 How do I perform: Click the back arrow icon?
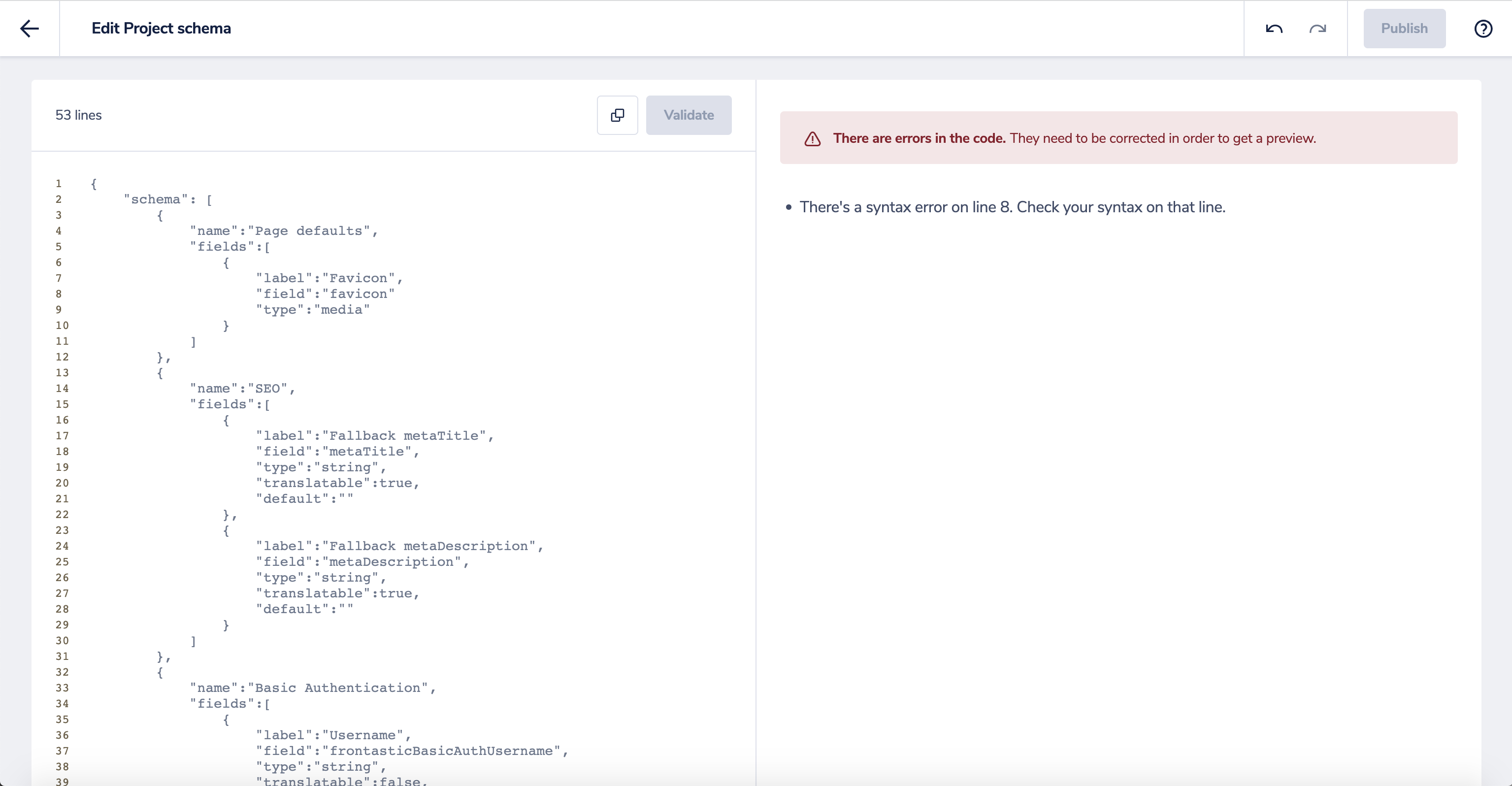pos(30,28)
